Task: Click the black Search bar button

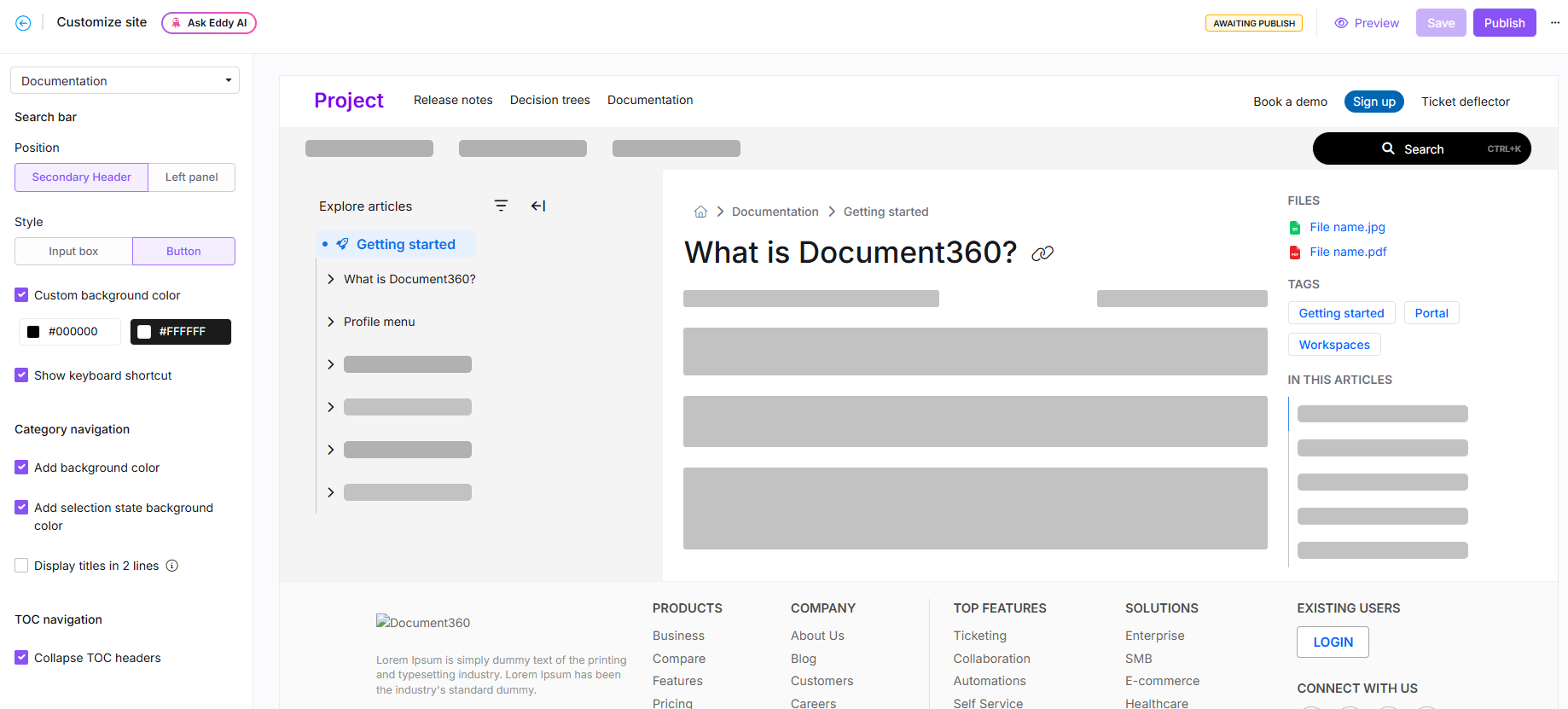Action: [1421, 148]
